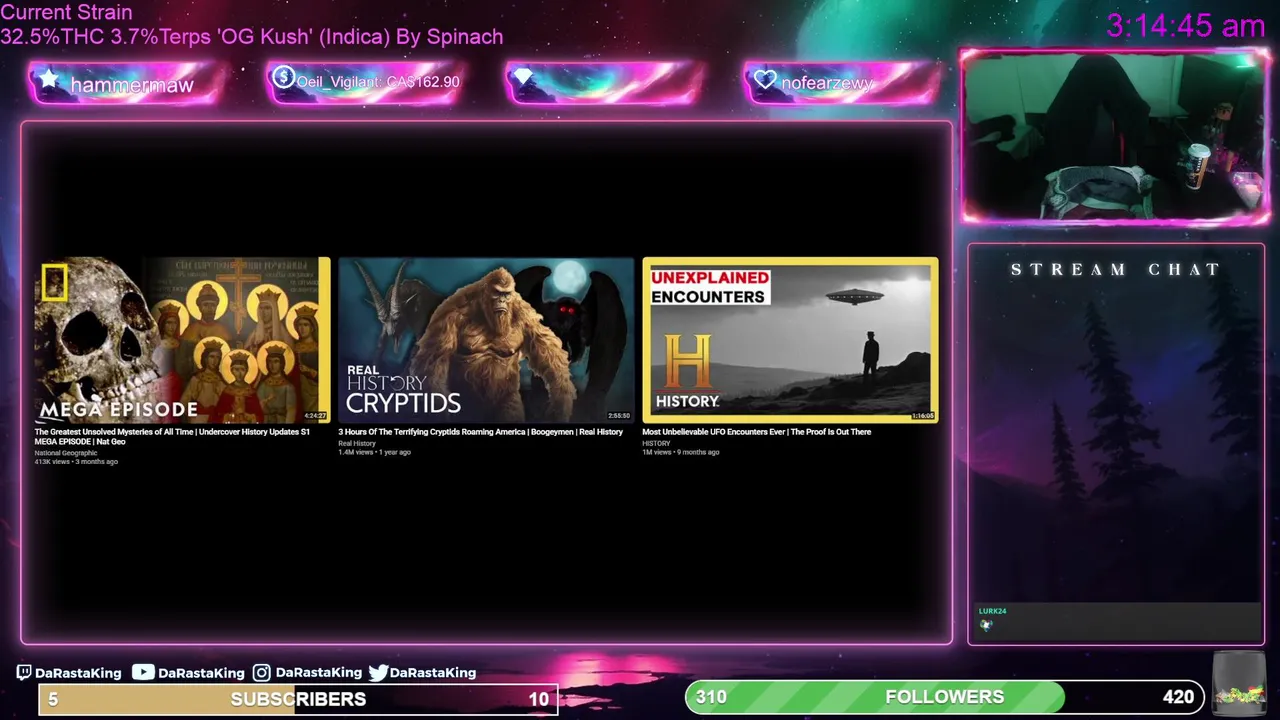Click the FOLLOWERS goal progress bar
This screenshot has height=720, width=1280.
coord(944,697)
